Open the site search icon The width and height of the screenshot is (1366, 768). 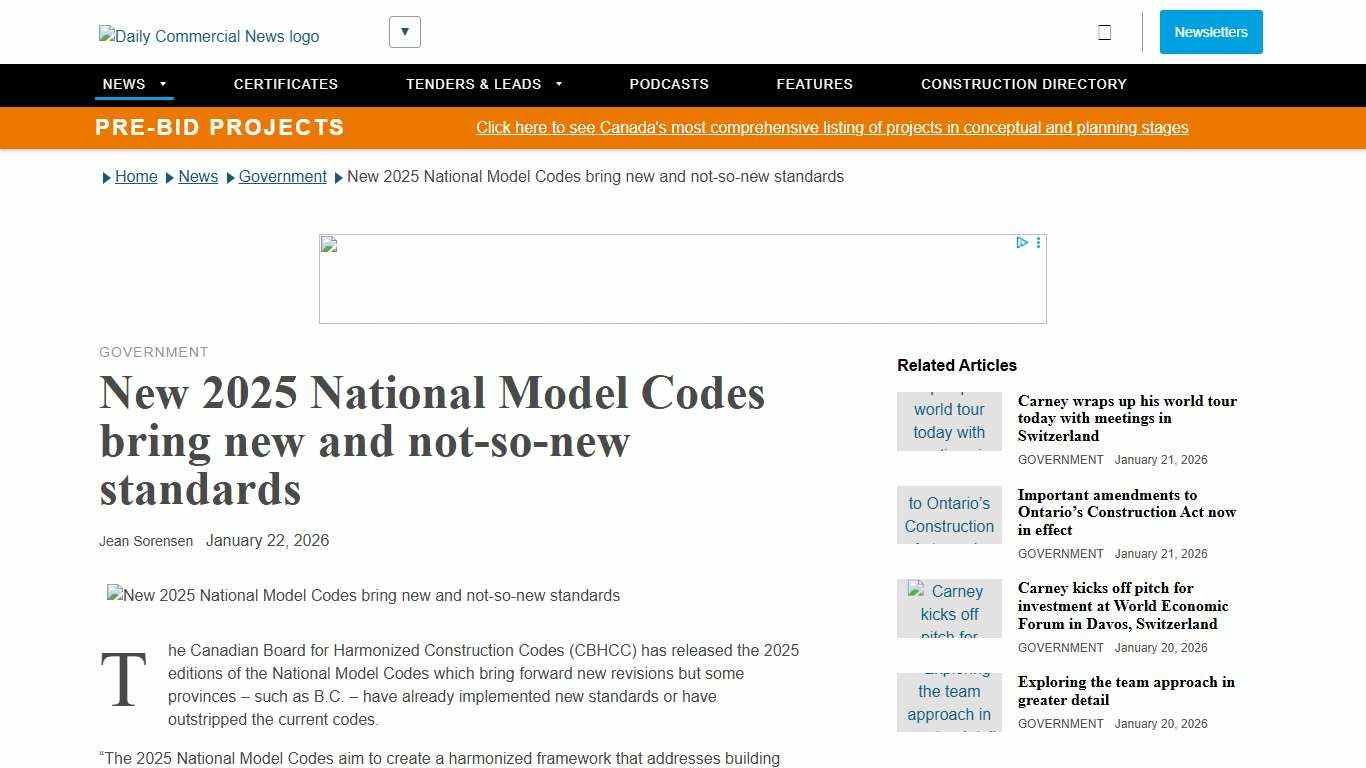pyautogui.click(x=1104, y=31)
